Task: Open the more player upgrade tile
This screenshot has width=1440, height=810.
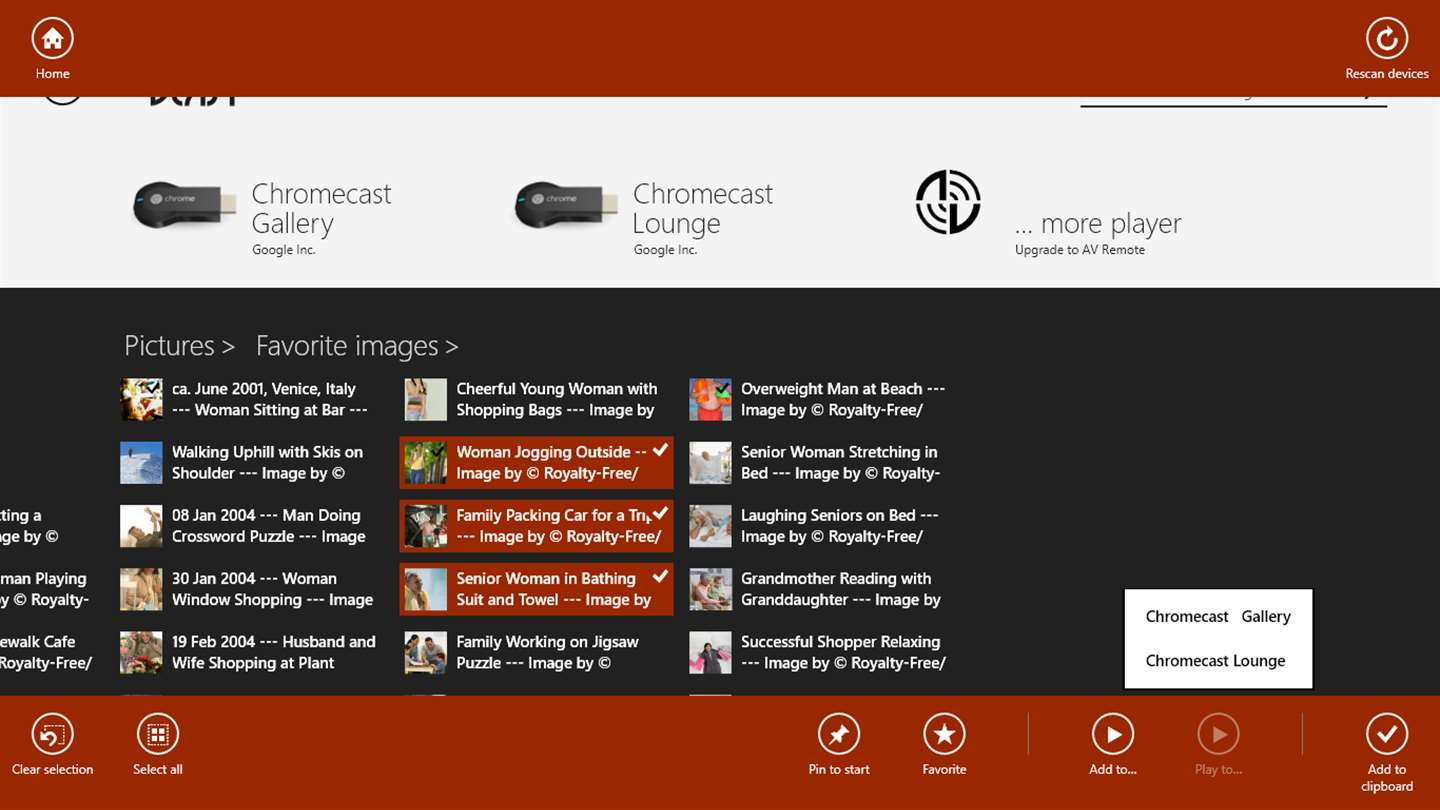Action: [x=1048, y=214]
